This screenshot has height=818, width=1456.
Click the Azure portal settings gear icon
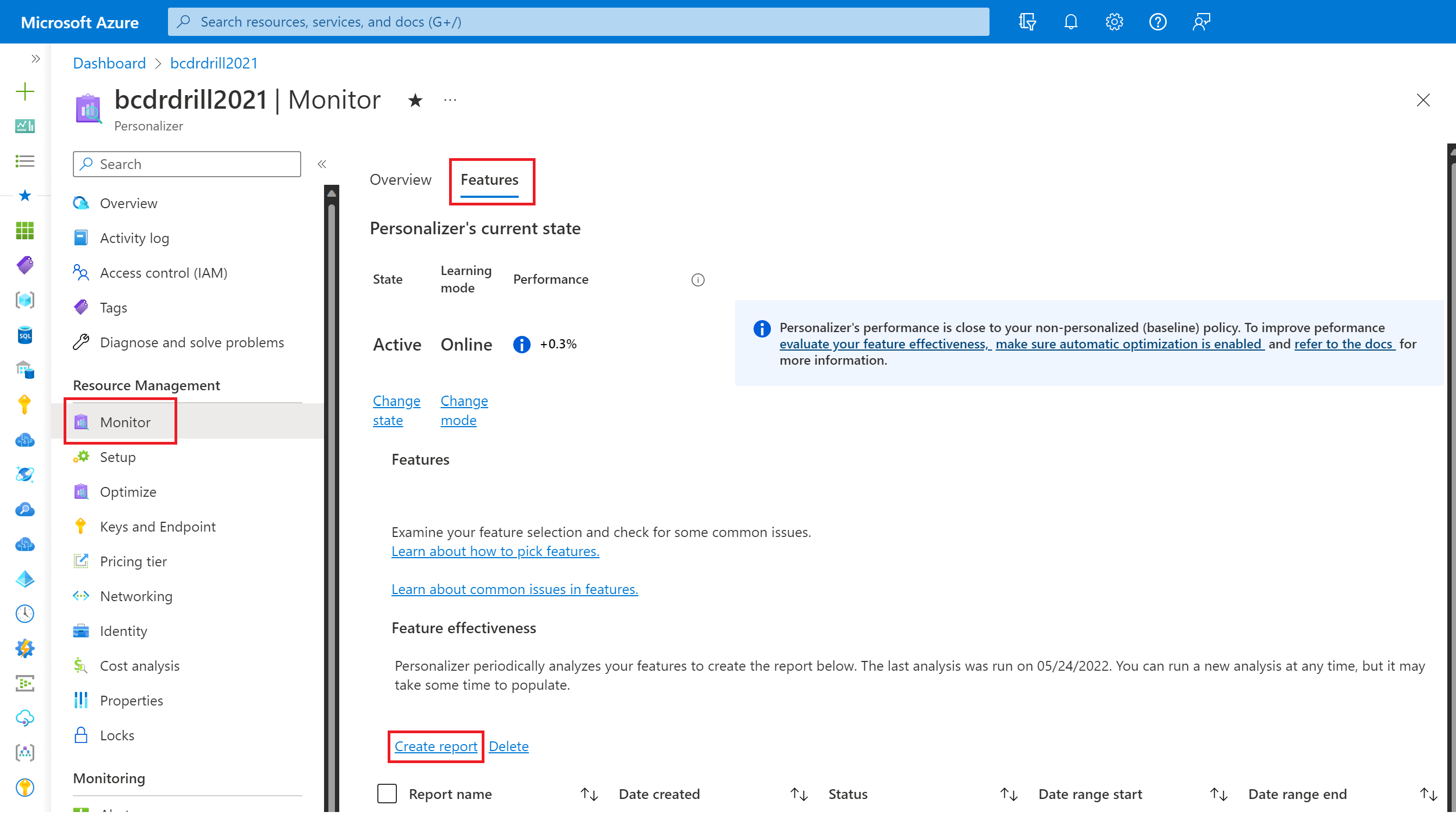pos(1114,22)
